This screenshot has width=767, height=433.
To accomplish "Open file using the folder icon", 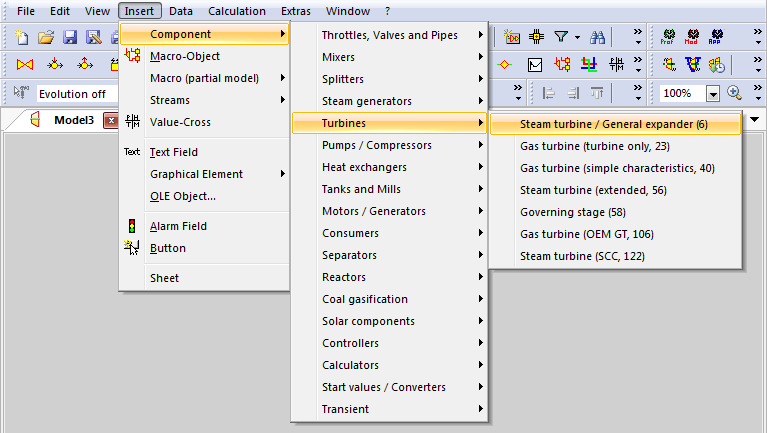I will click(x=45, y=37).
